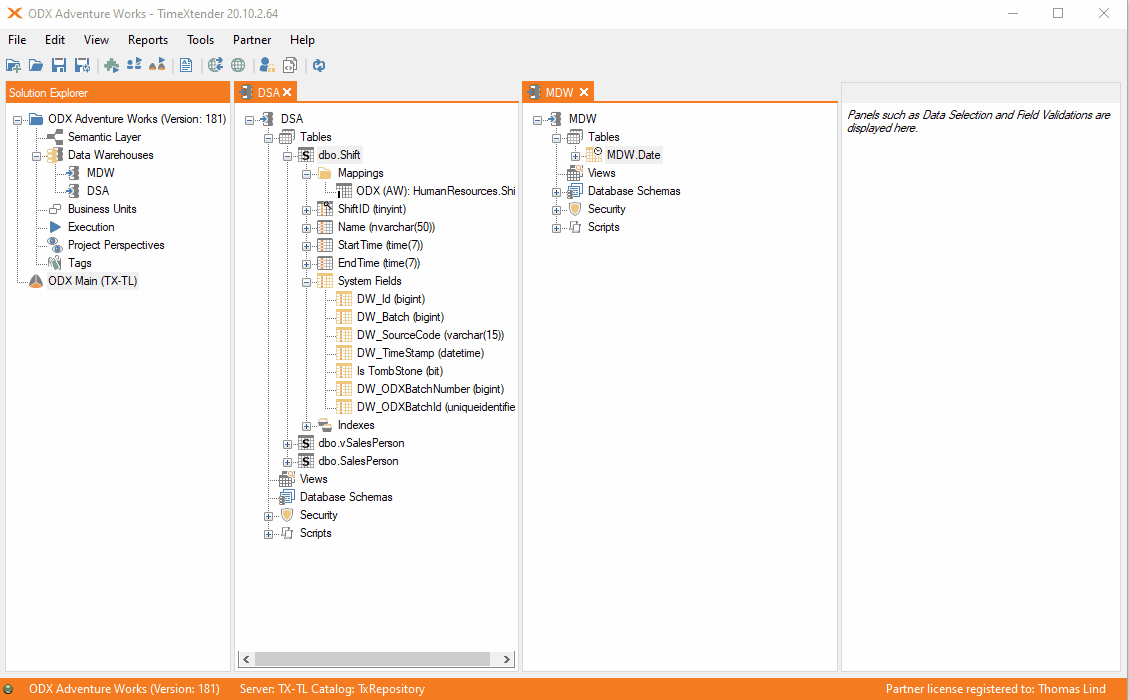Close the DSA tab

[287, 92]
